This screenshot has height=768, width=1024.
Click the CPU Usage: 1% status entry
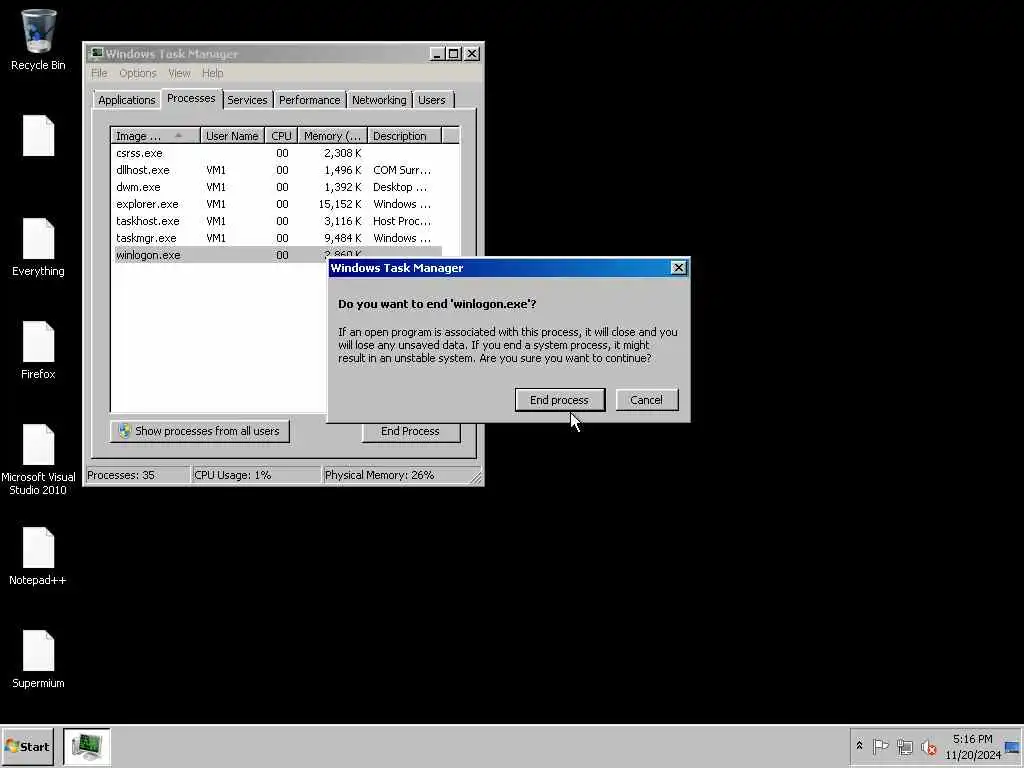point(256,475)
